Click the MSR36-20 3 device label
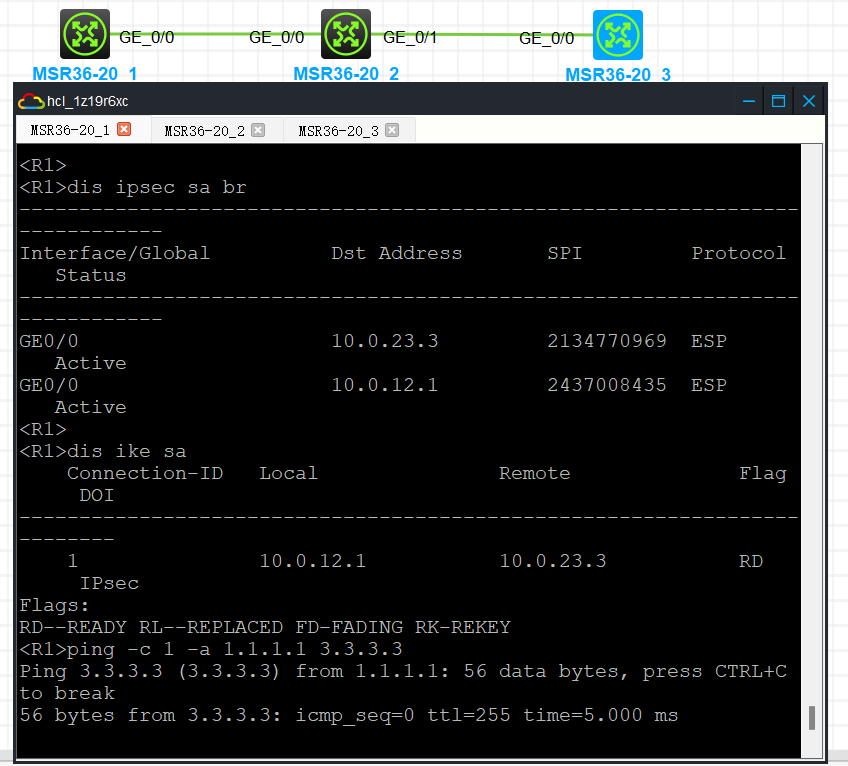 pyautogui.click(x=618, y=75)
